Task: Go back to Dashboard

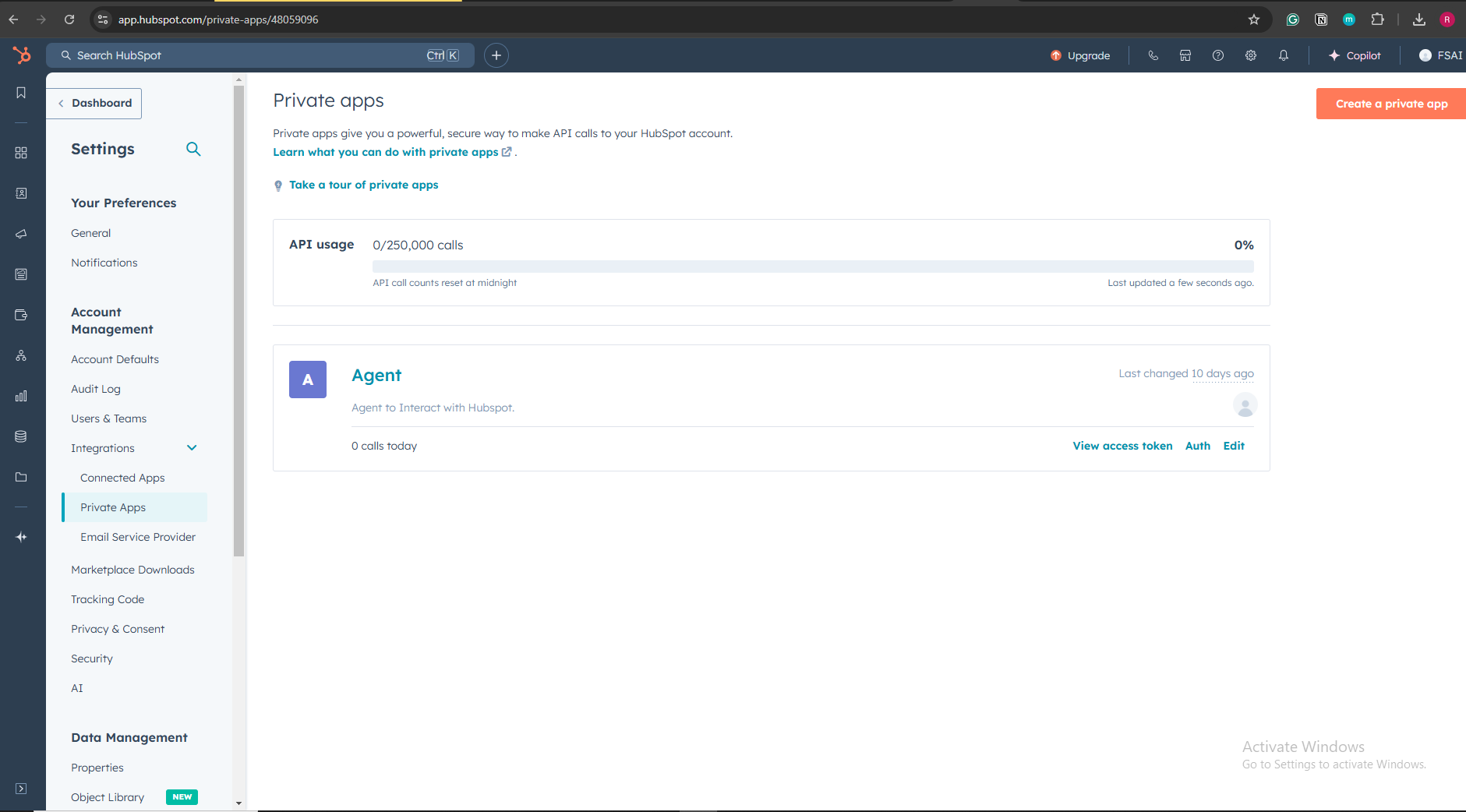Action: click(x=94, y=103)
